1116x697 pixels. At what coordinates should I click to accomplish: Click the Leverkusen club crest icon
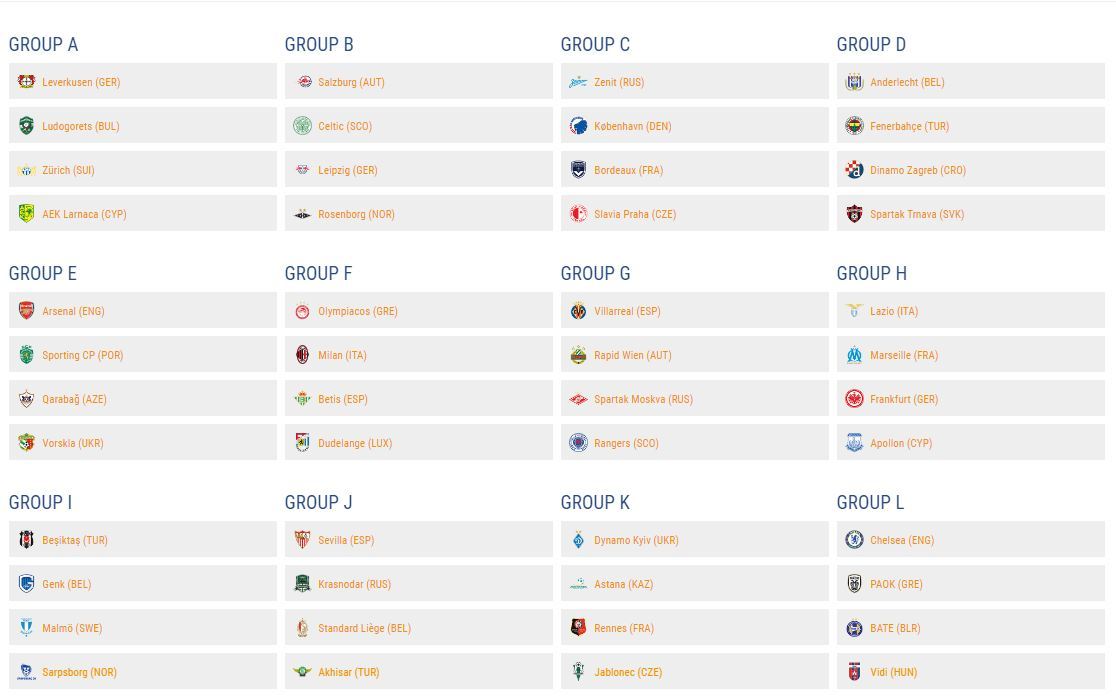coord(26,81)
